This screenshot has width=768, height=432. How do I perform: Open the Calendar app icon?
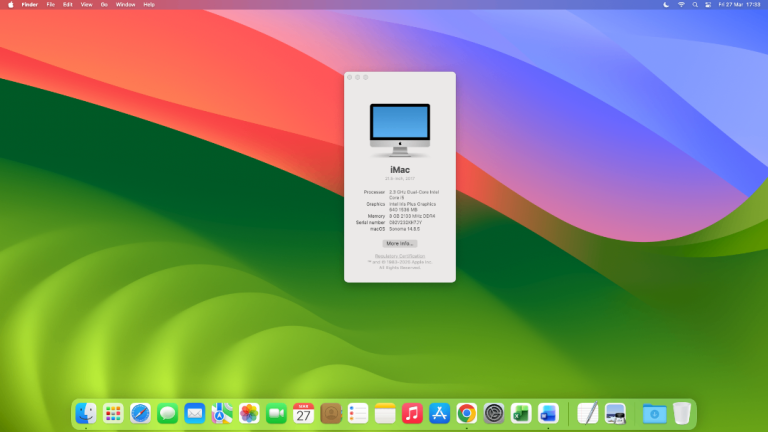[303, 413]
